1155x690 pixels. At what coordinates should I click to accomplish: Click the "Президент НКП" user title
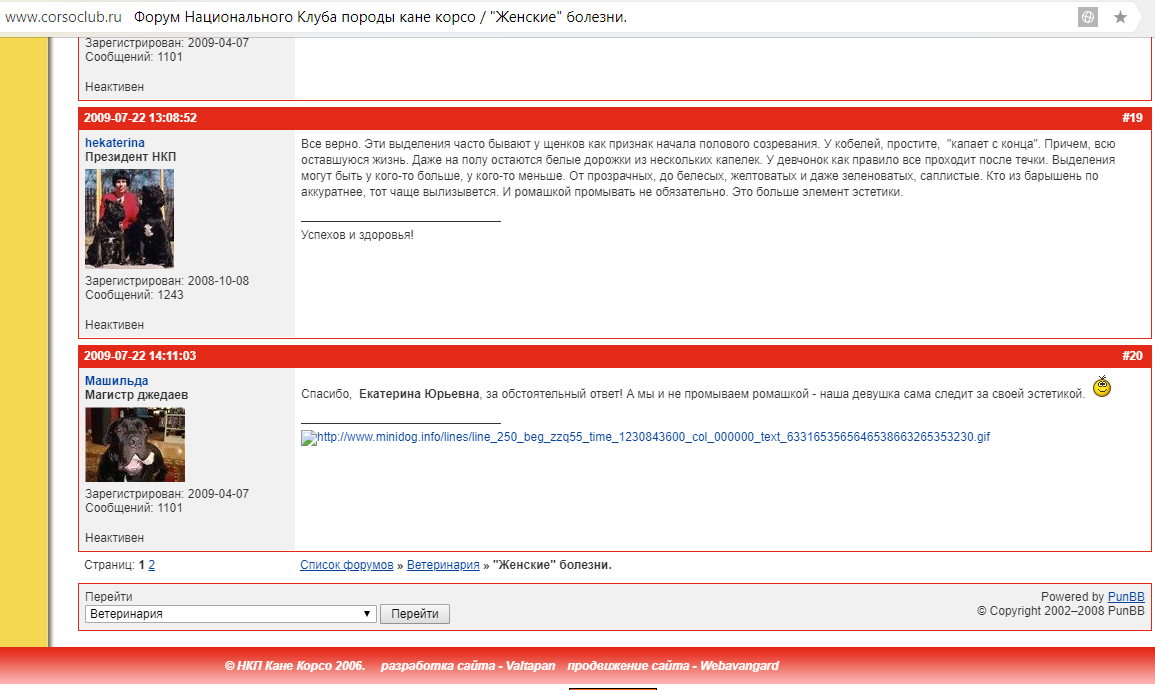(130, 157)
